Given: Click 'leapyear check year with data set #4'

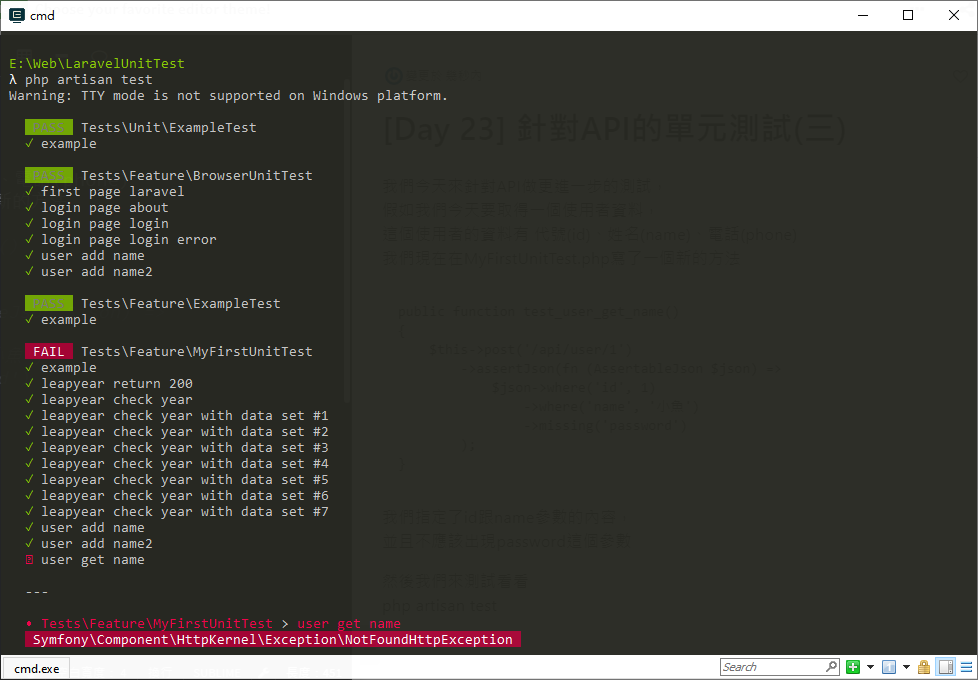Looking at the screenshot, I should 185,464.
